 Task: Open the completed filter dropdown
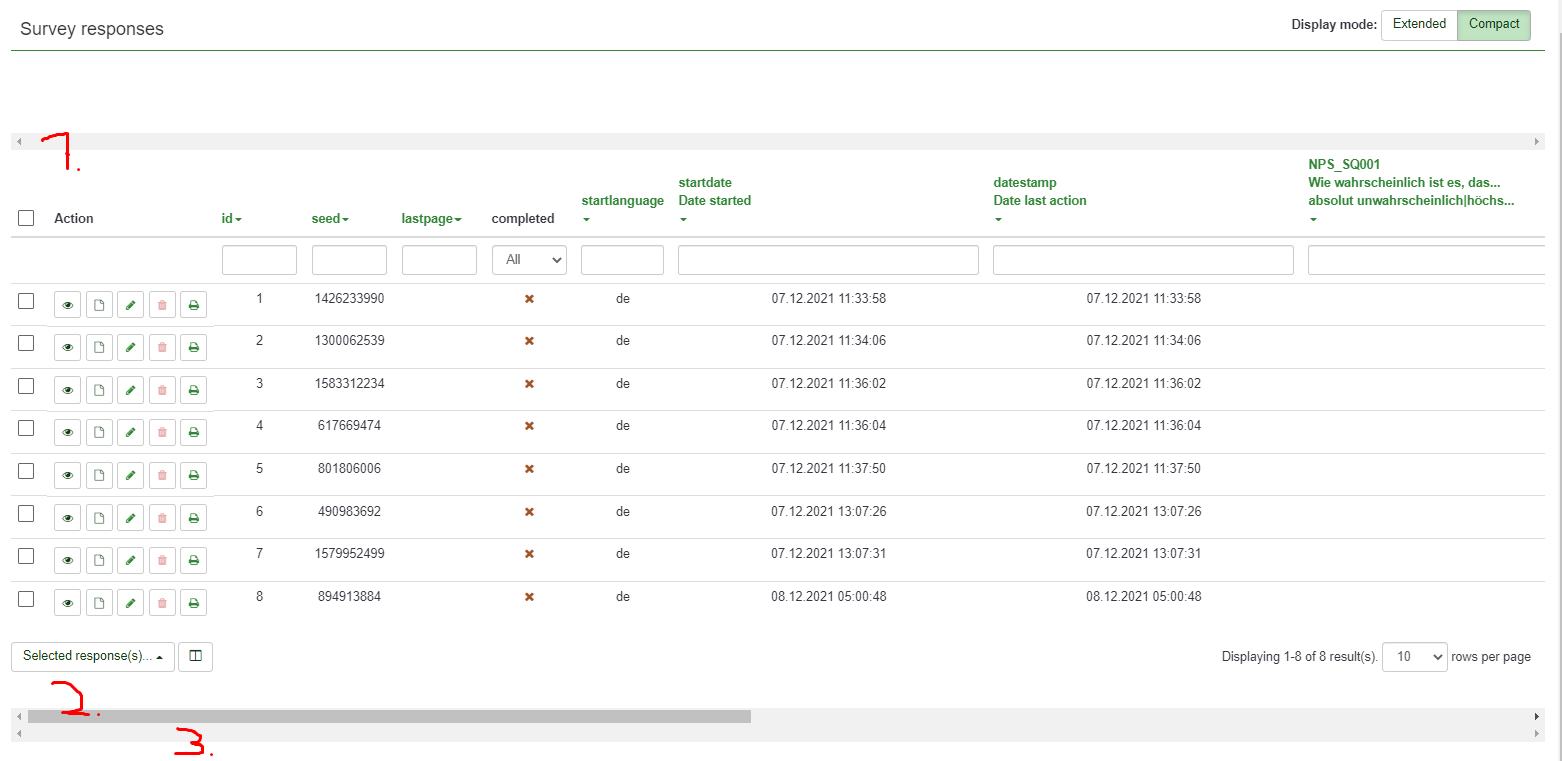coord(529,260)
